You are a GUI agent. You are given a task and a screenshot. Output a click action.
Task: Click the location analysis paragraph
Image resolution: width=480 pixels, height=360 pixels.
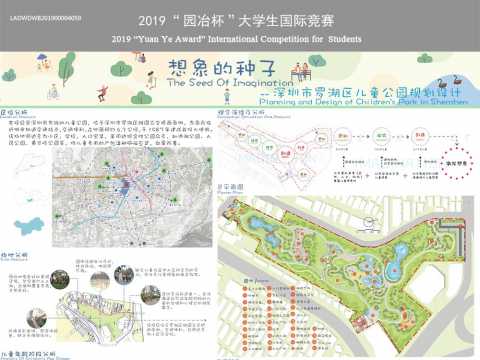pyautogui.click(x=110, y=133)
